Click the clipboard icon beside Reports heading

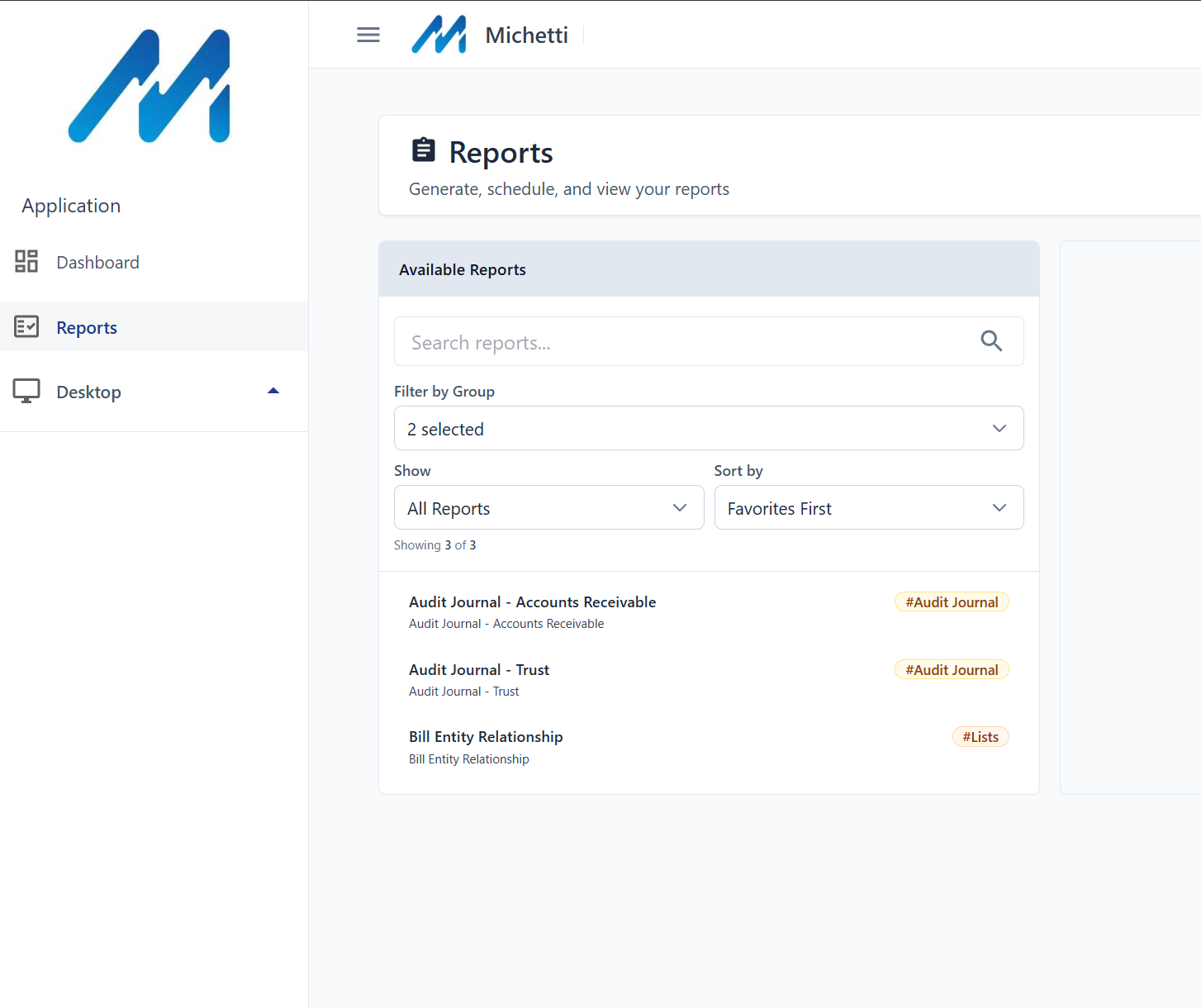[424, 150]
